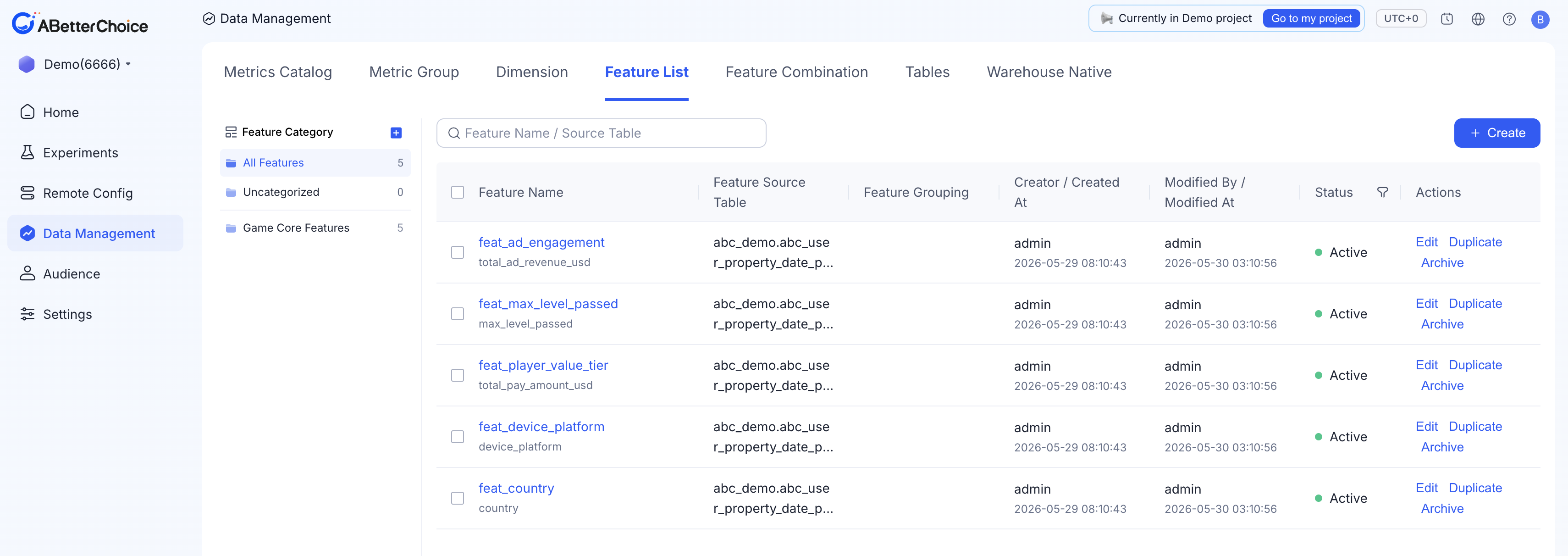
Task: Click the search magnifier icon
Action: coord(454,133)
